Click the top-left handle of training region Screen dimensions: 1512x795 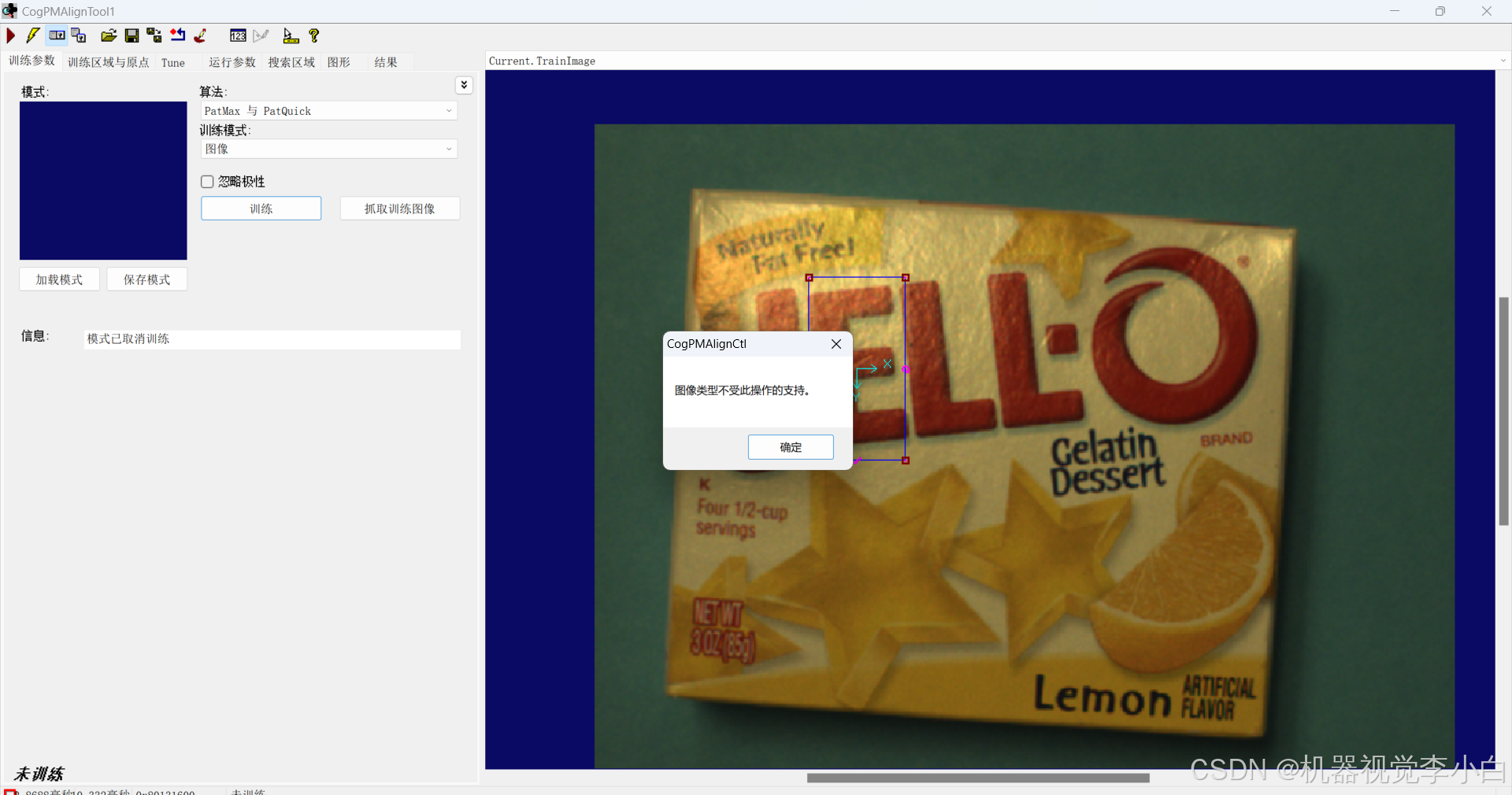pos(809,278)
